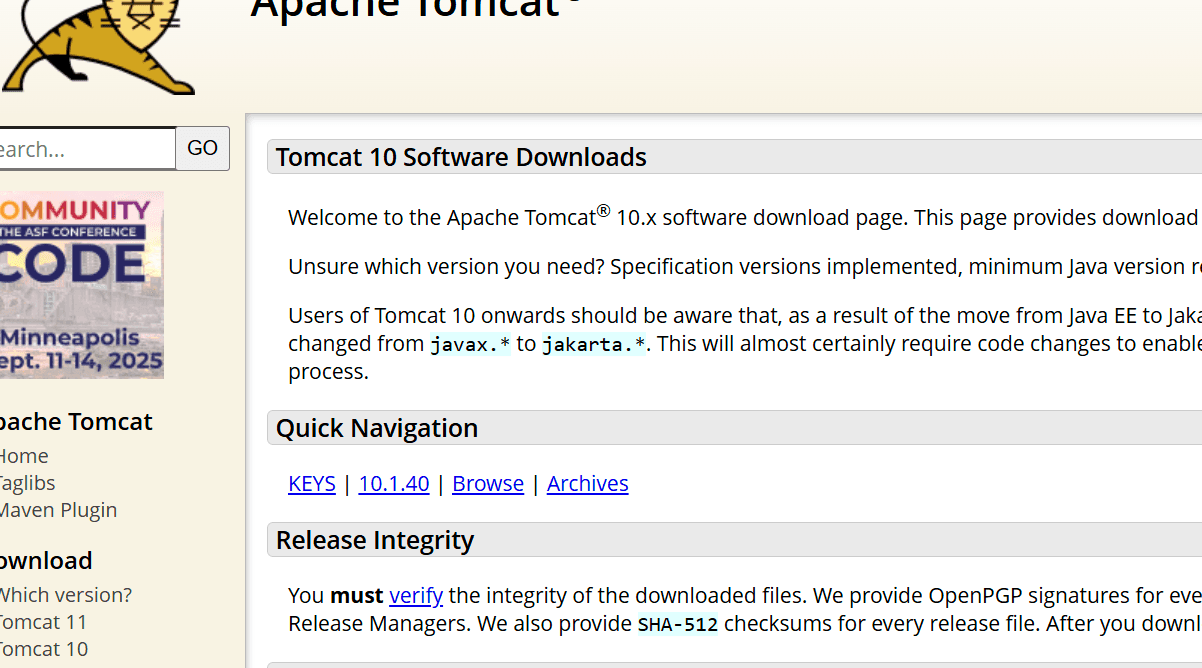Click the jakarta.* code text

[594, 345]
